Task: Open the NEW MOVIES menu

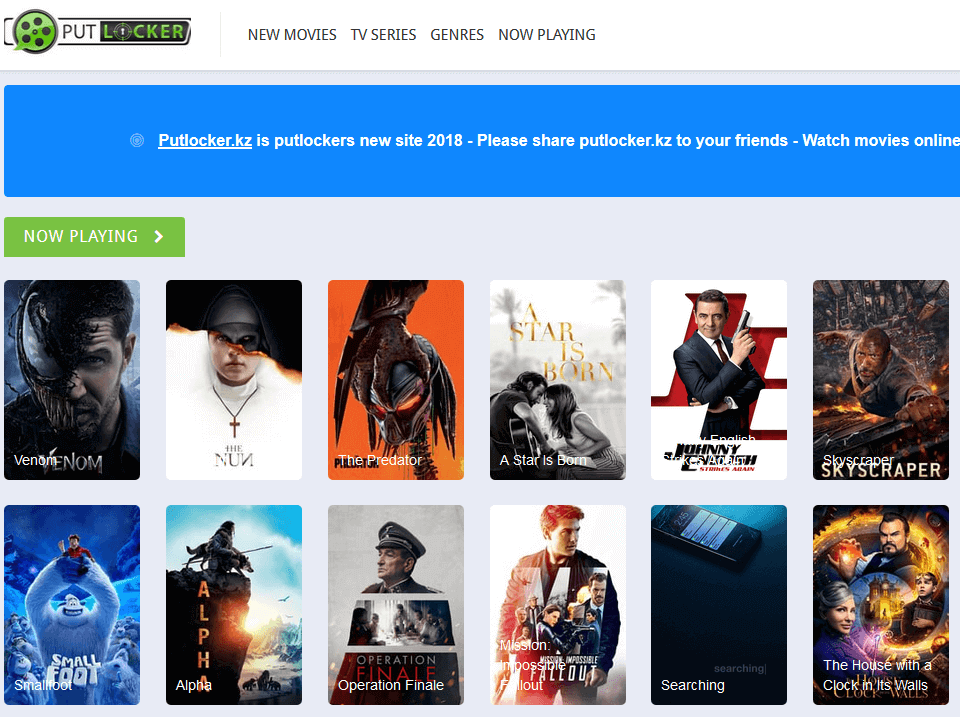Action: (x=292, y=35)
